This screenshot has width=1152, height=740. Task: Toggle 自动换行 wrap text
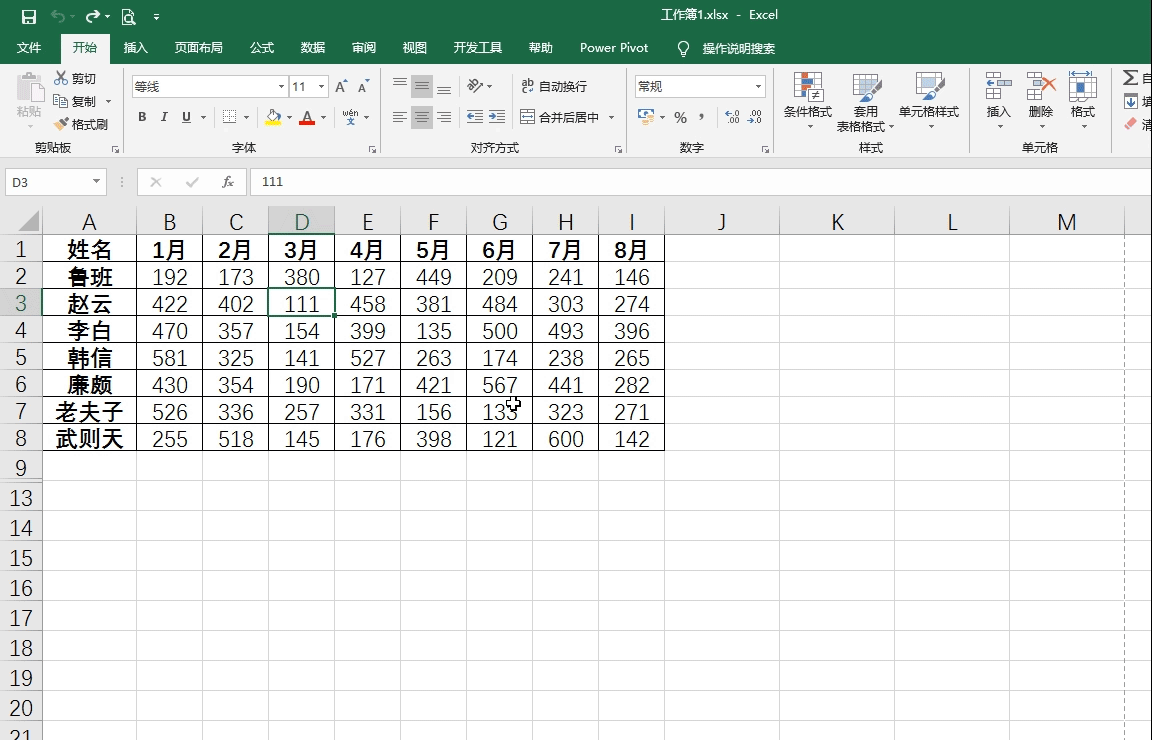555,86
